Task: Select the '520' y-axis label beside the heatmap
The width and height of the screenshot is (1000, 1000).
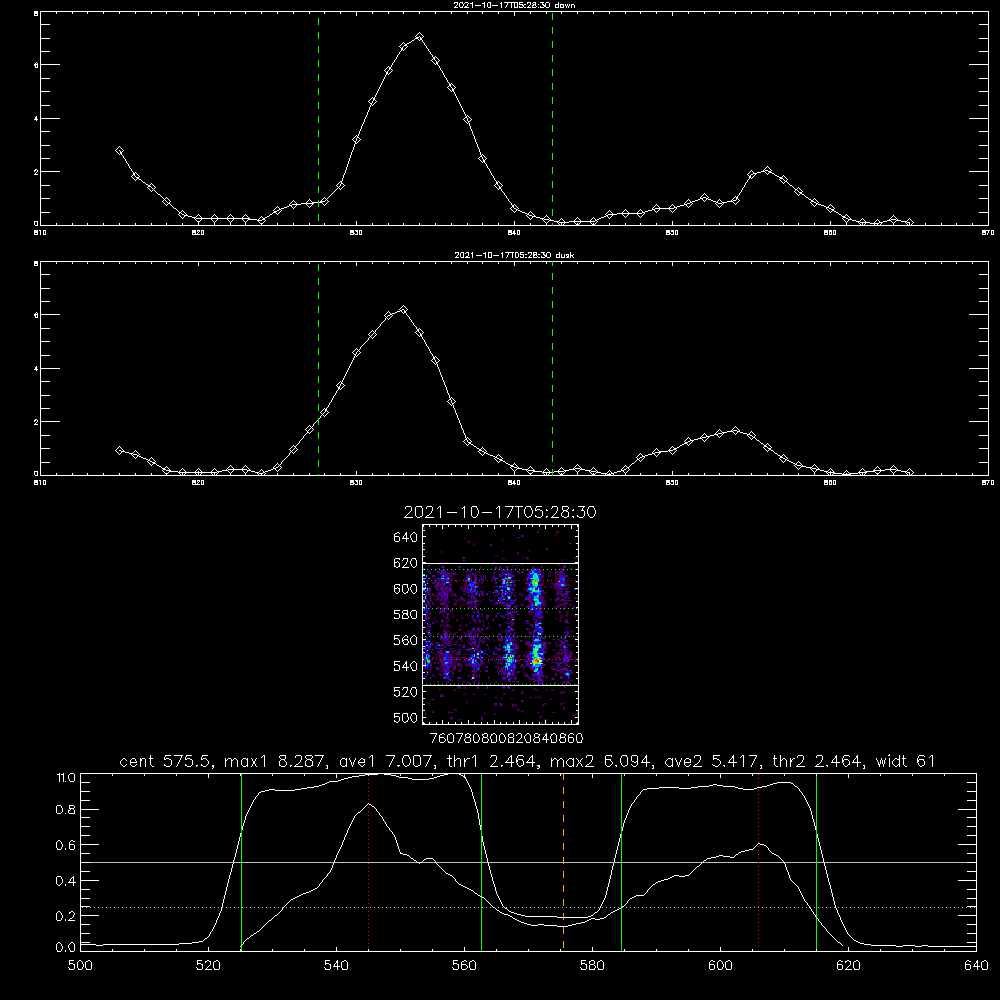Action: [405, 692]
